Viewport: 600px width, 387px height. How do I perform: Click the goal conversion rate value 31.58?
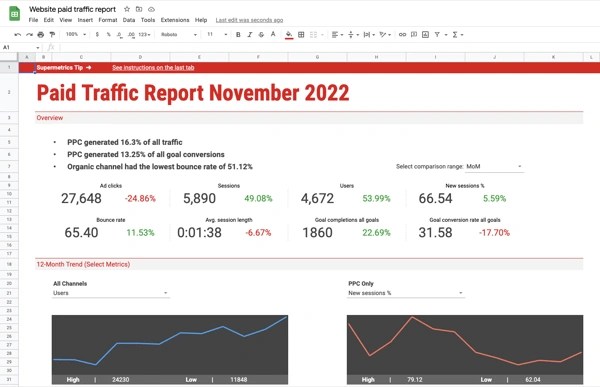click(435, 232)
